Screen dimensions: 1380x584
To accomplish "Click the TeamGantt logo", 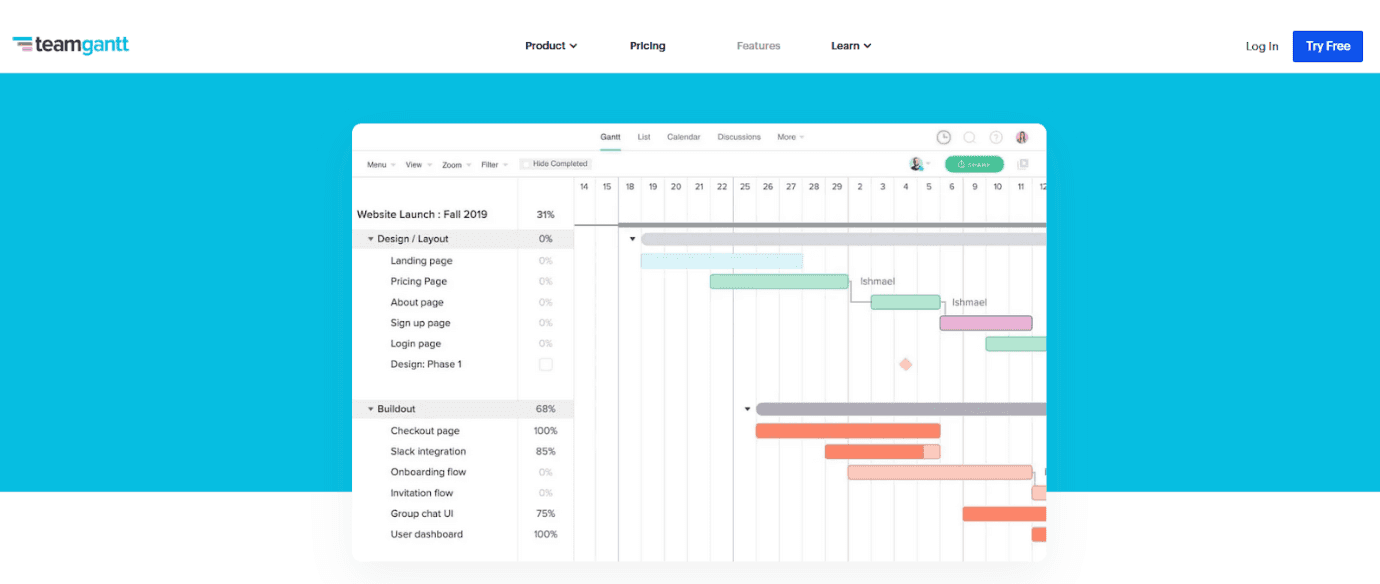I will click(x=70, y=44).
